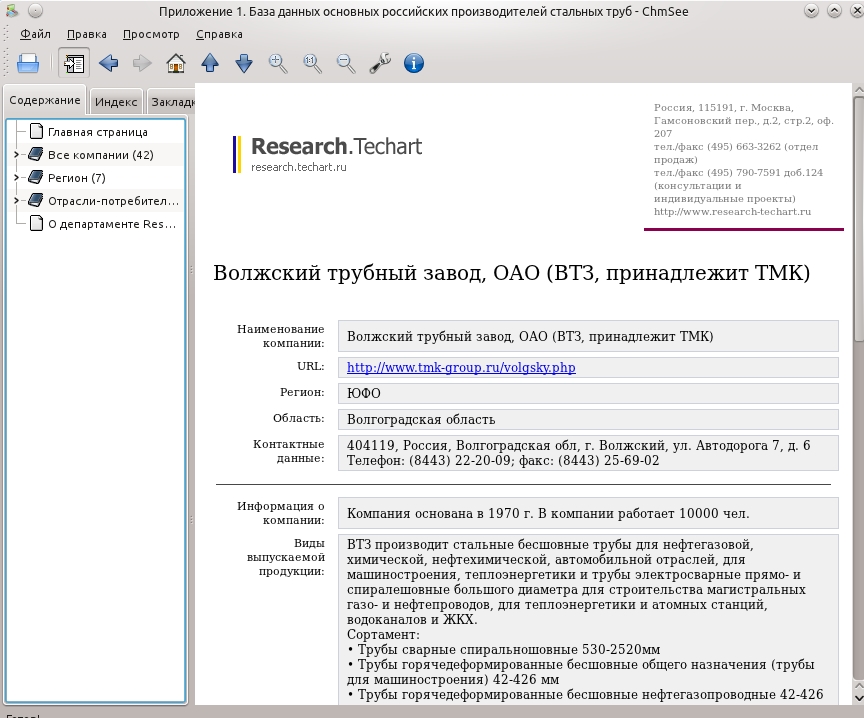Click the forward arrow icon
The width and height of the screenshot is (864, 718).
tap(142, 63)
